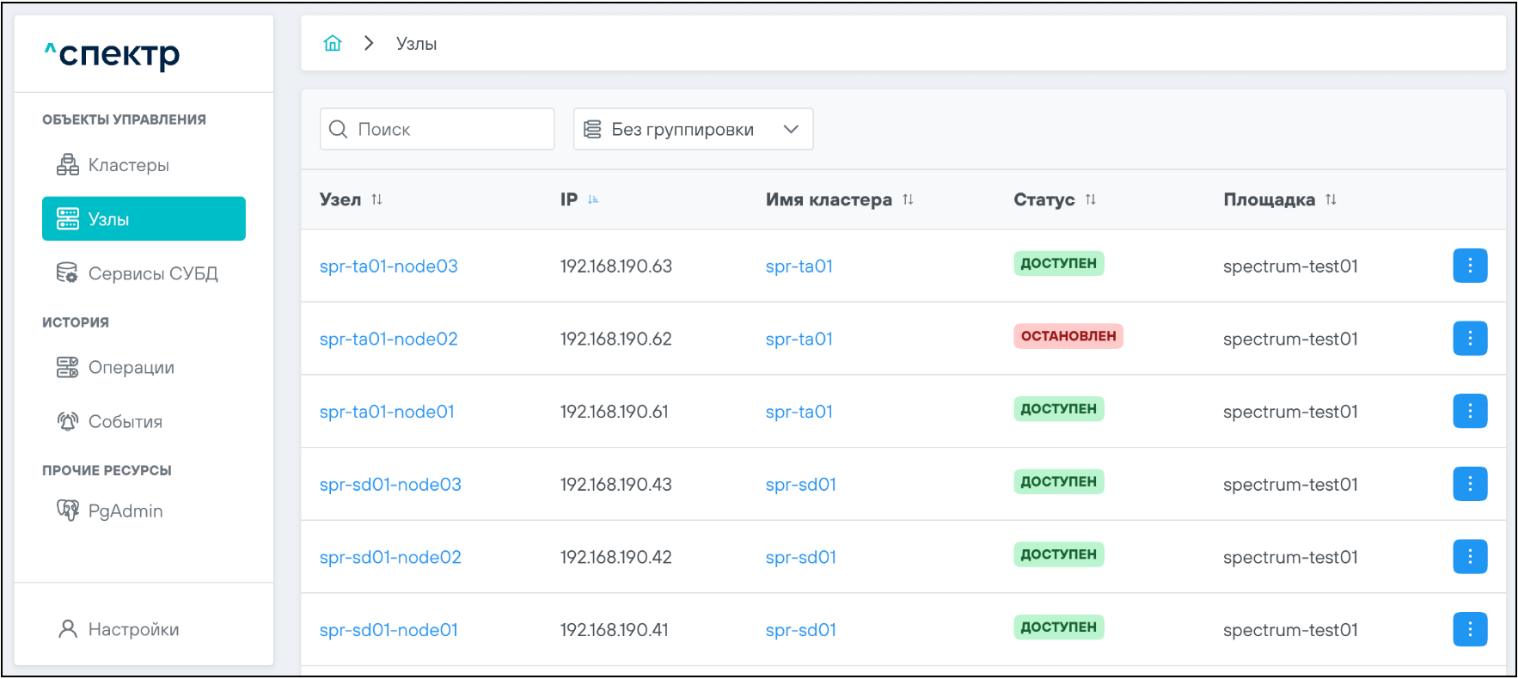
Task: Sort table by IP column icon
Action: coord(593,200)
